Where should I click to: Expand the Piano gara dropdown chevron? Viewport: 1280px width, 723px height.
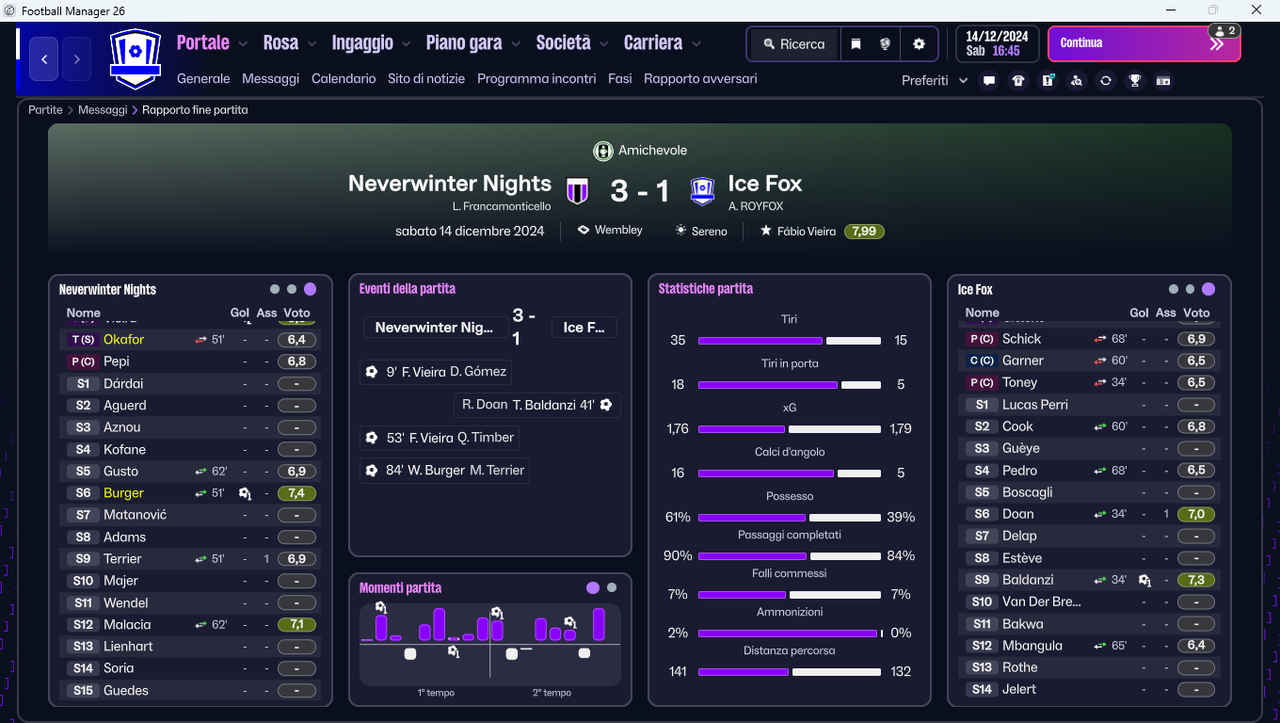[515, 44]
